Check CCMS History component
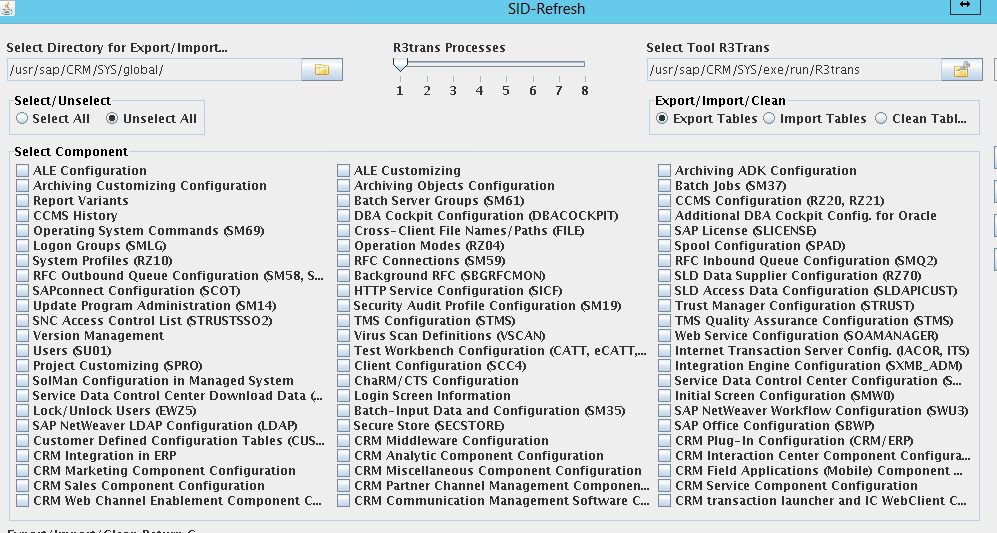 (x=23, y=216)
